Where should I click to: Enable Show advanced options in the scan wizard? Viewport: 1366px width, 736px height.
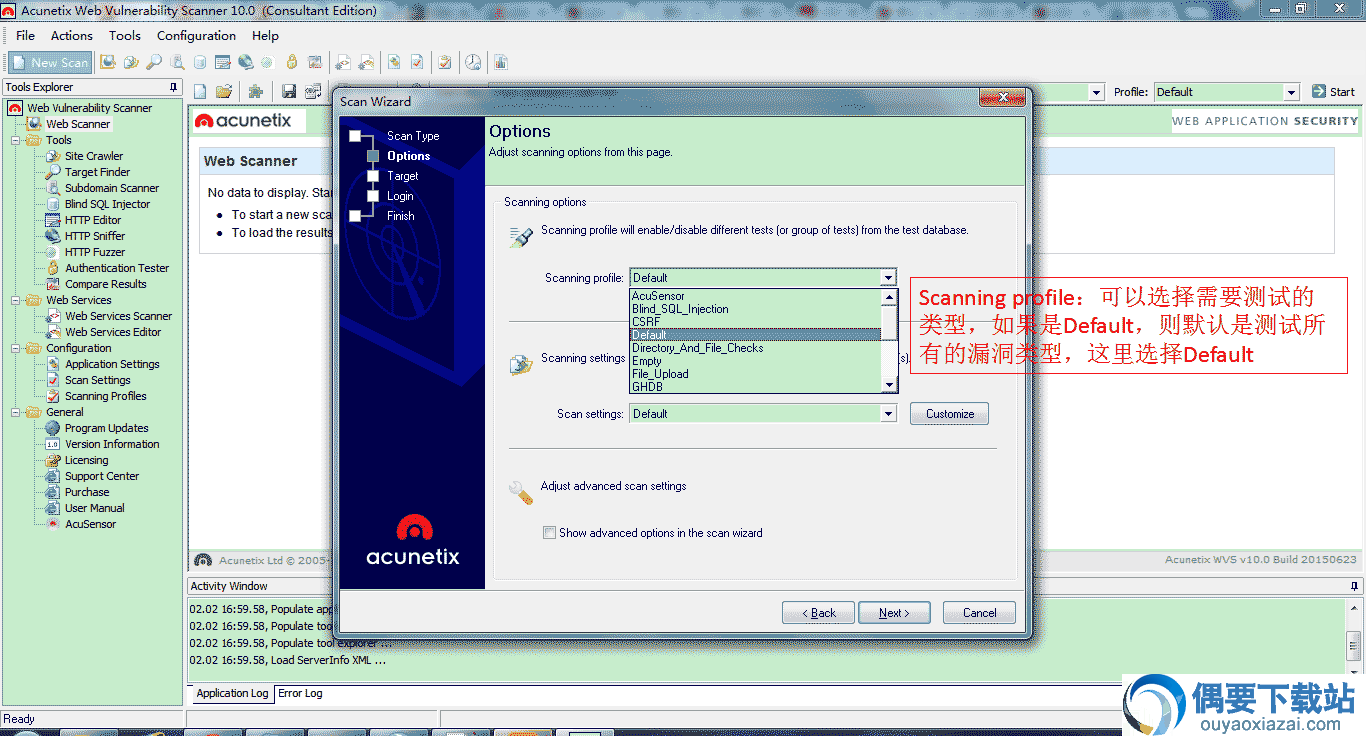[549, 533]
